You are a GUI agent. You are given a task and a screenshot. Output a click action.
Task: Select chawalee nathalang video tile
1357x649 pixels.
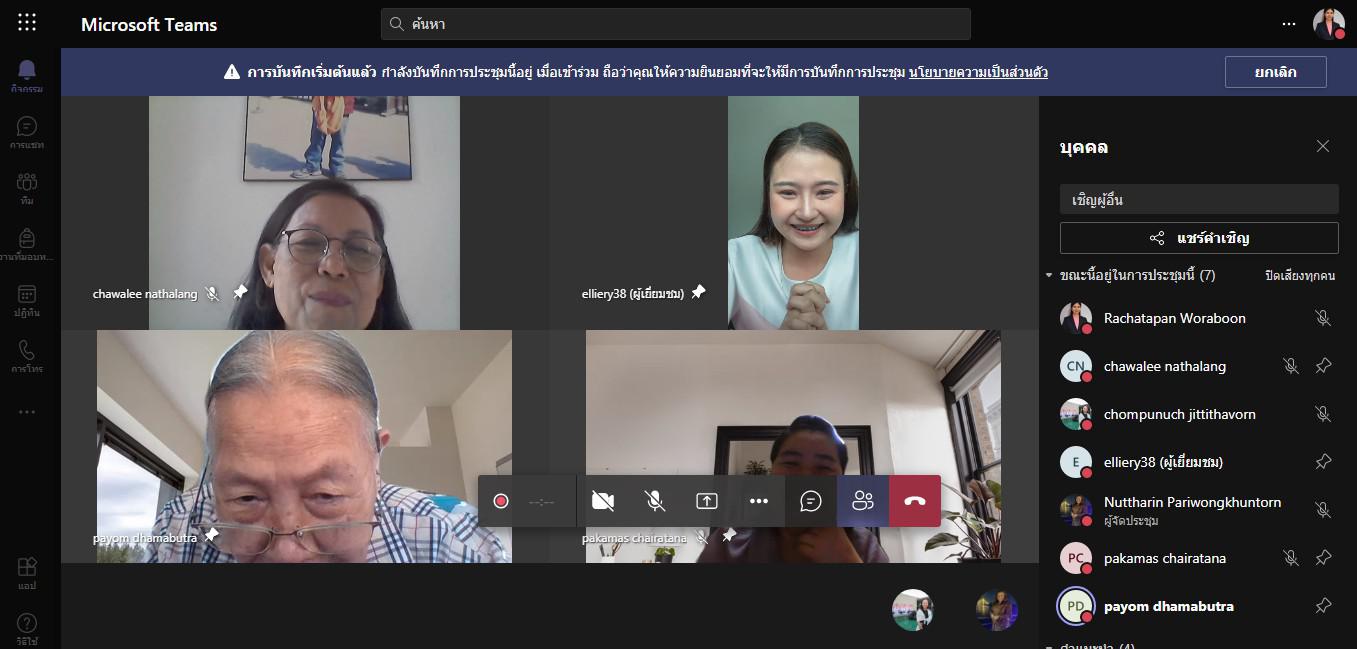coord(304,213)
